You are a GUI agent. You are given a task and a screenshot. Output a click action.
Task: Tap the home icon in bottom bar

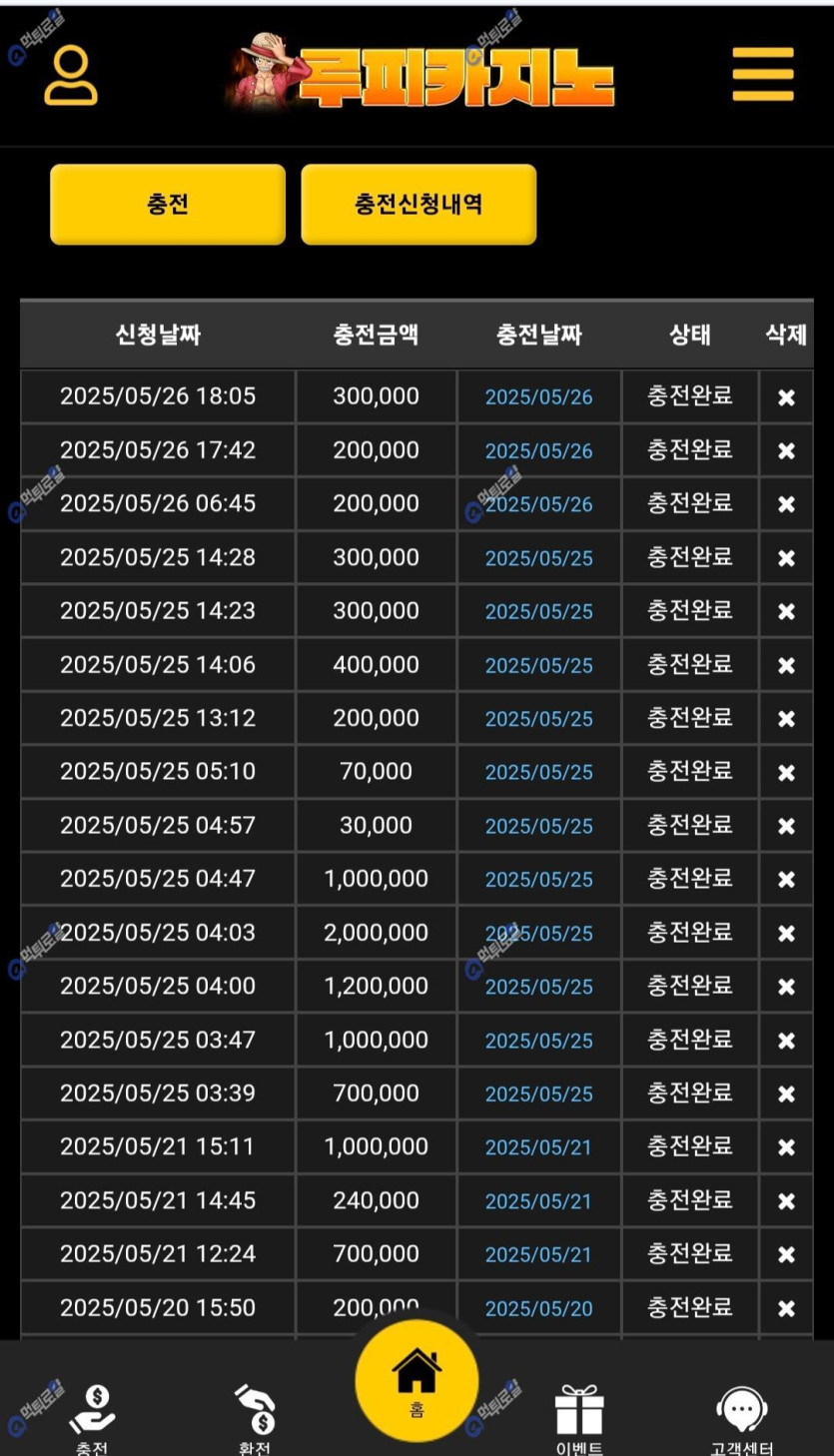pyautogui.click(x=417, y=1378)
